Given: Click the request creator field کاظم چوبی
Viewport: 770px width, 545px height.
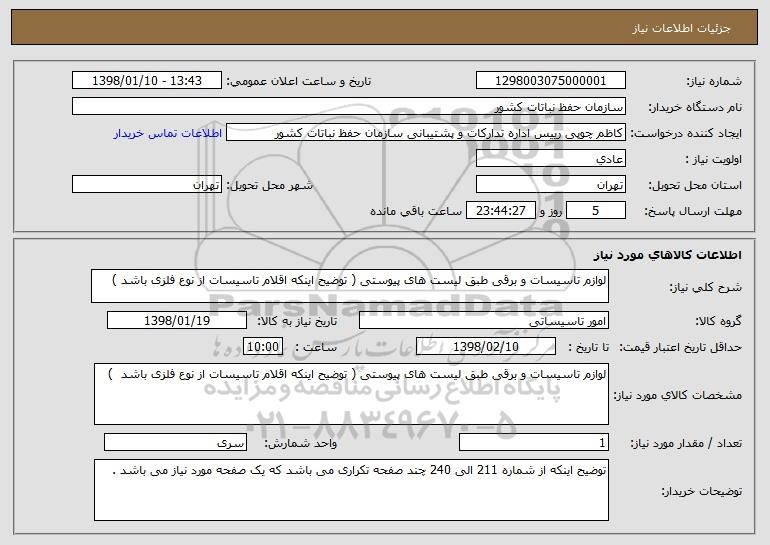Looking at the screenshot, I should (426, 133).
